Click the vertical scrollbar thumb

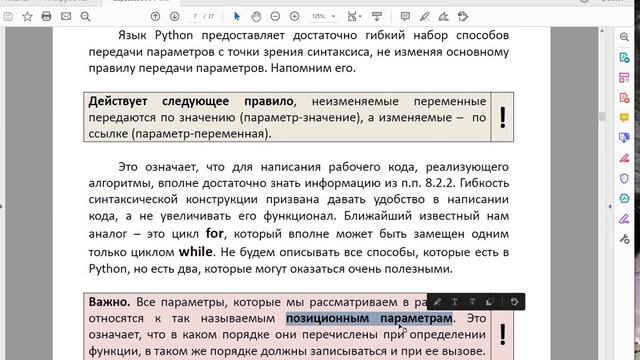602,116
